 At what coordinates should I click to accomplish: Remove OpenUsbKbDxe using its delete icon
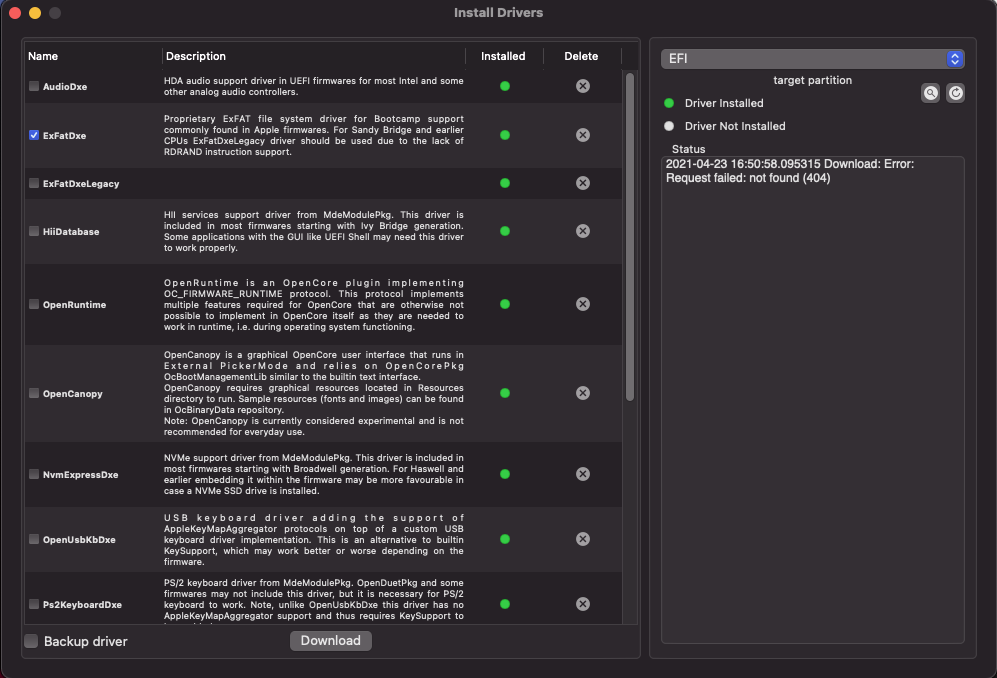tap(582, 539)
